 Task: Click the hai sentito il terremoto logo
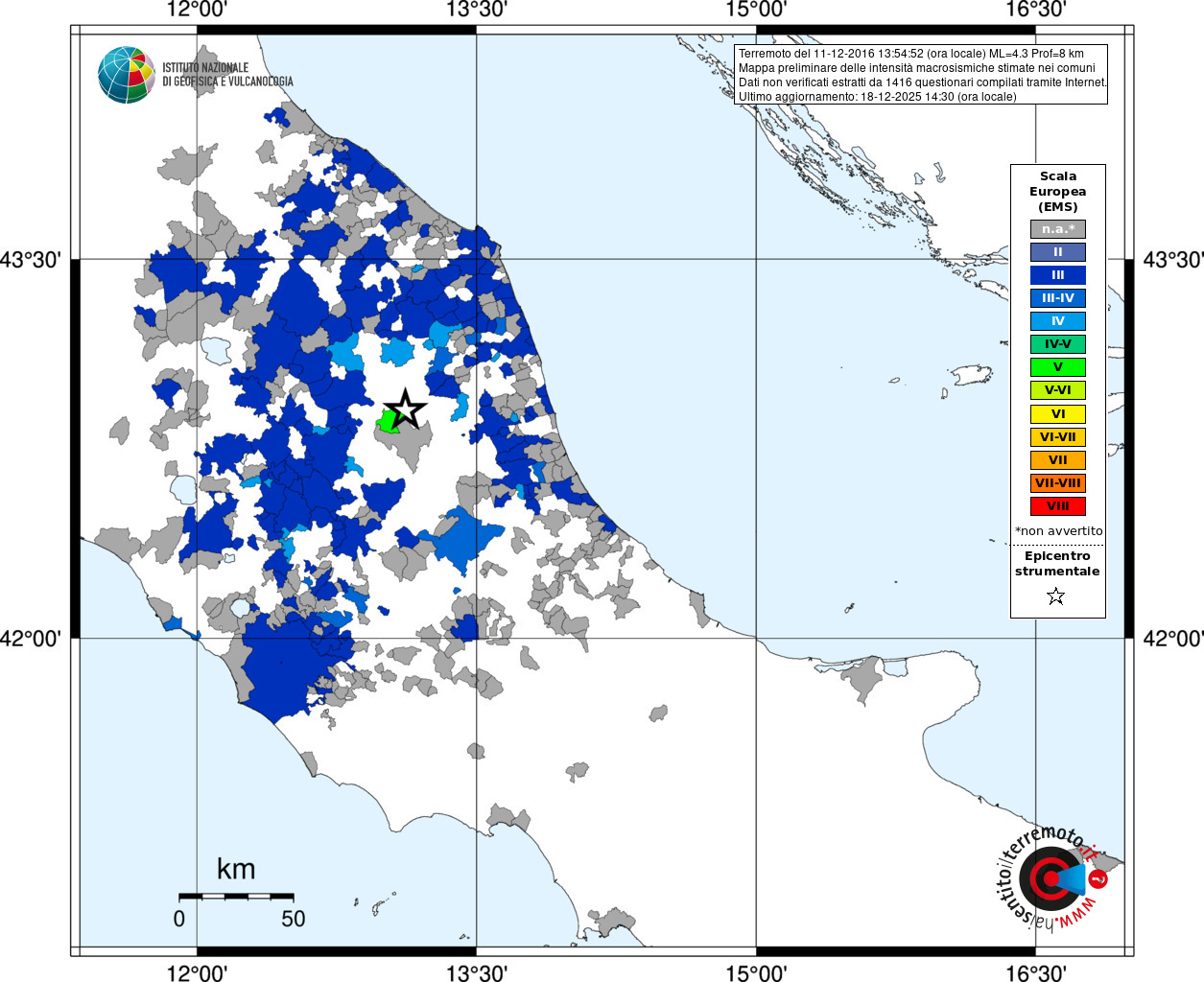1052,878
